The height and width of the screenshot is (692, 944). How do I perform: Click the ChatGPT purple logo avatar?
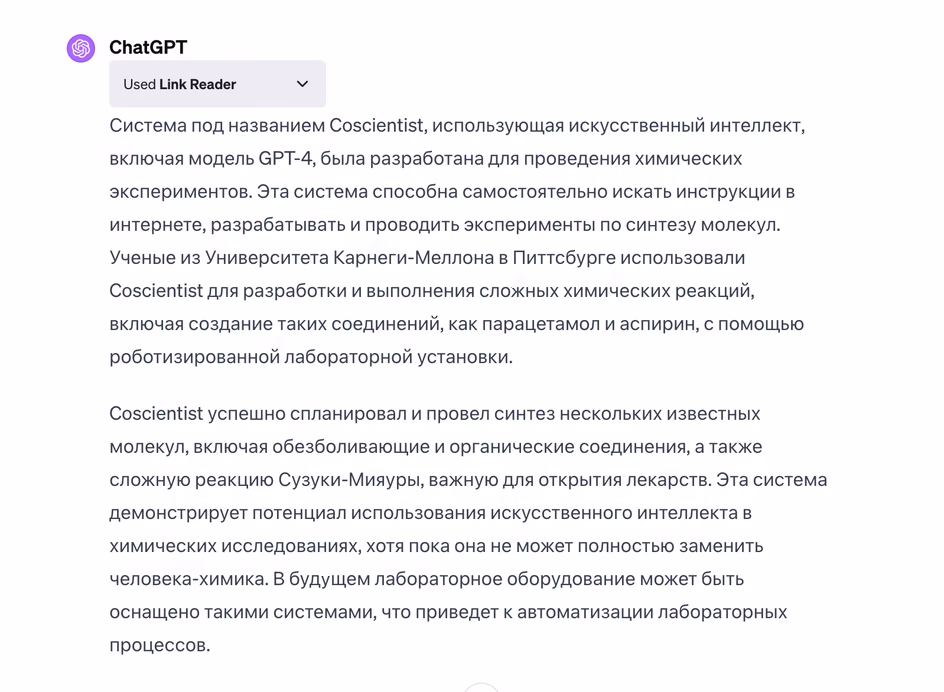pos(81,47)
